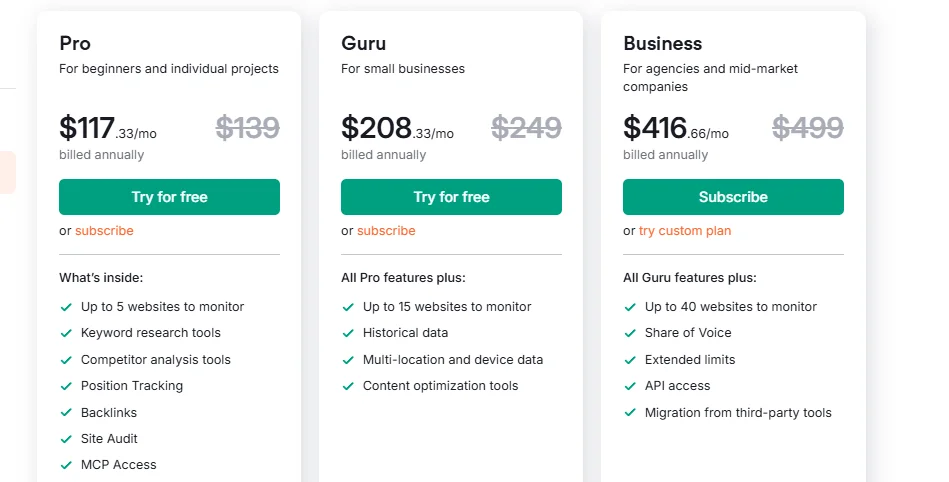Click Try for free under Guru plan
Viewport: 949px width, 482px height.
[451, 197]
